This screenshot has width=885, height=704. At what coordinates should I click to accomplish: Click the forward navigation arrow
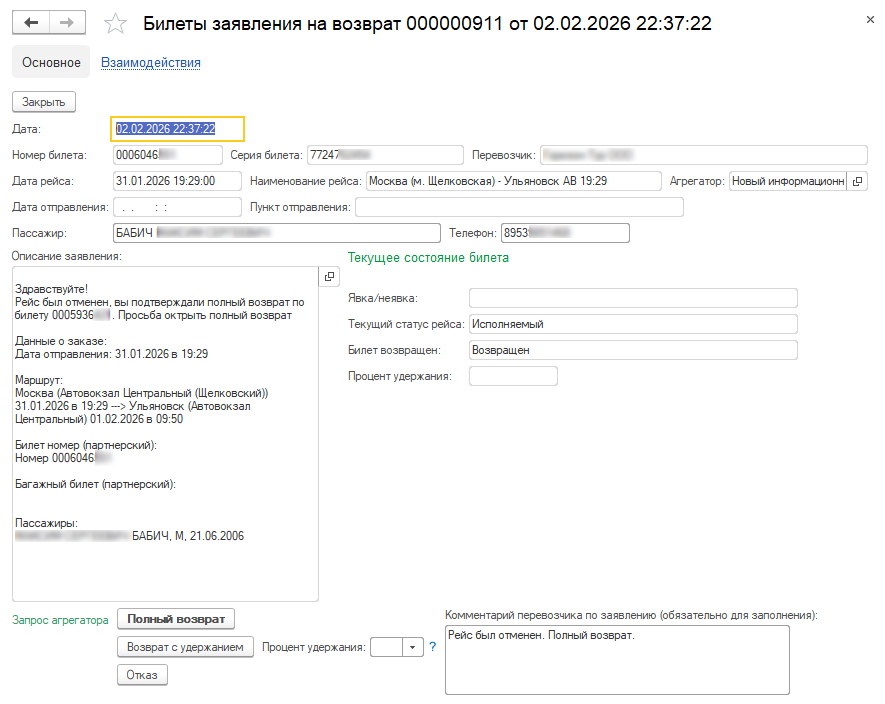tap(67, 23)
